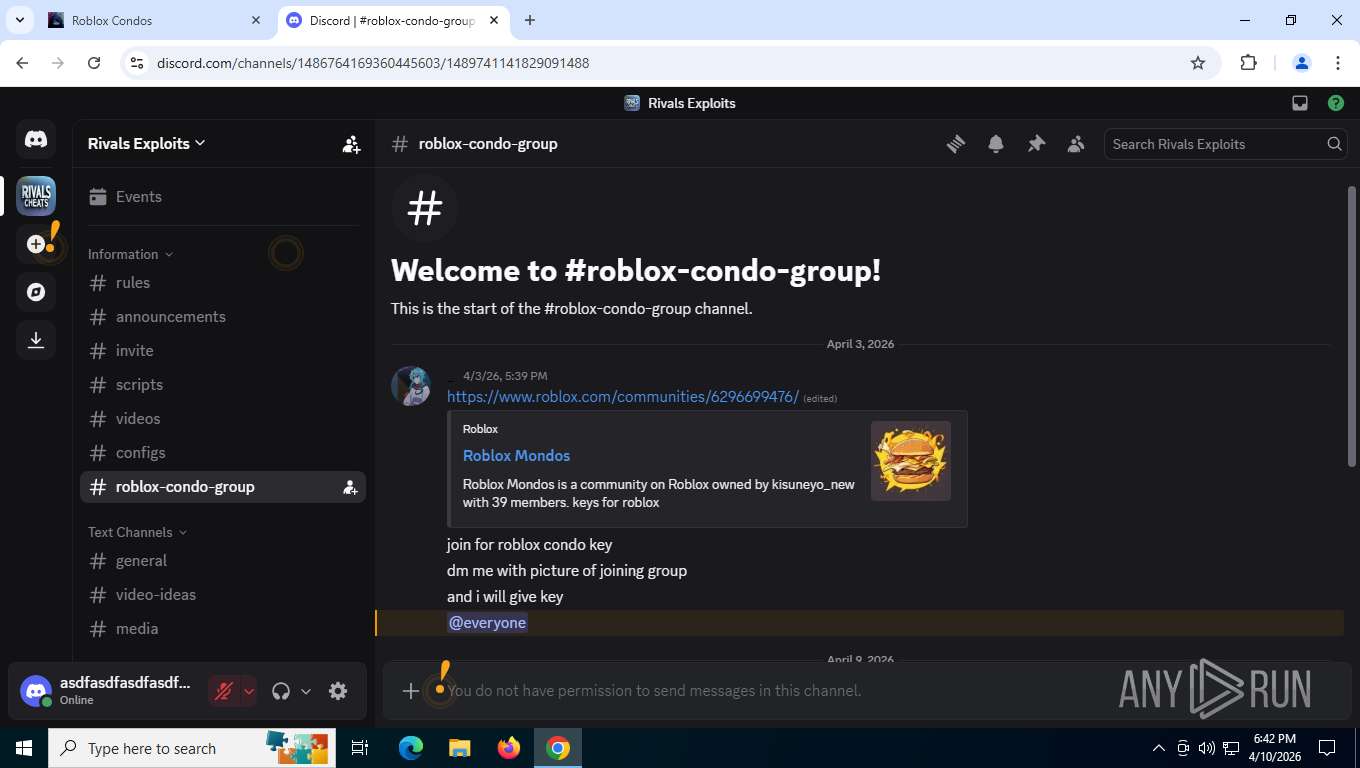
Task: Open the roblox.com communities link
Action: point(623,397)
